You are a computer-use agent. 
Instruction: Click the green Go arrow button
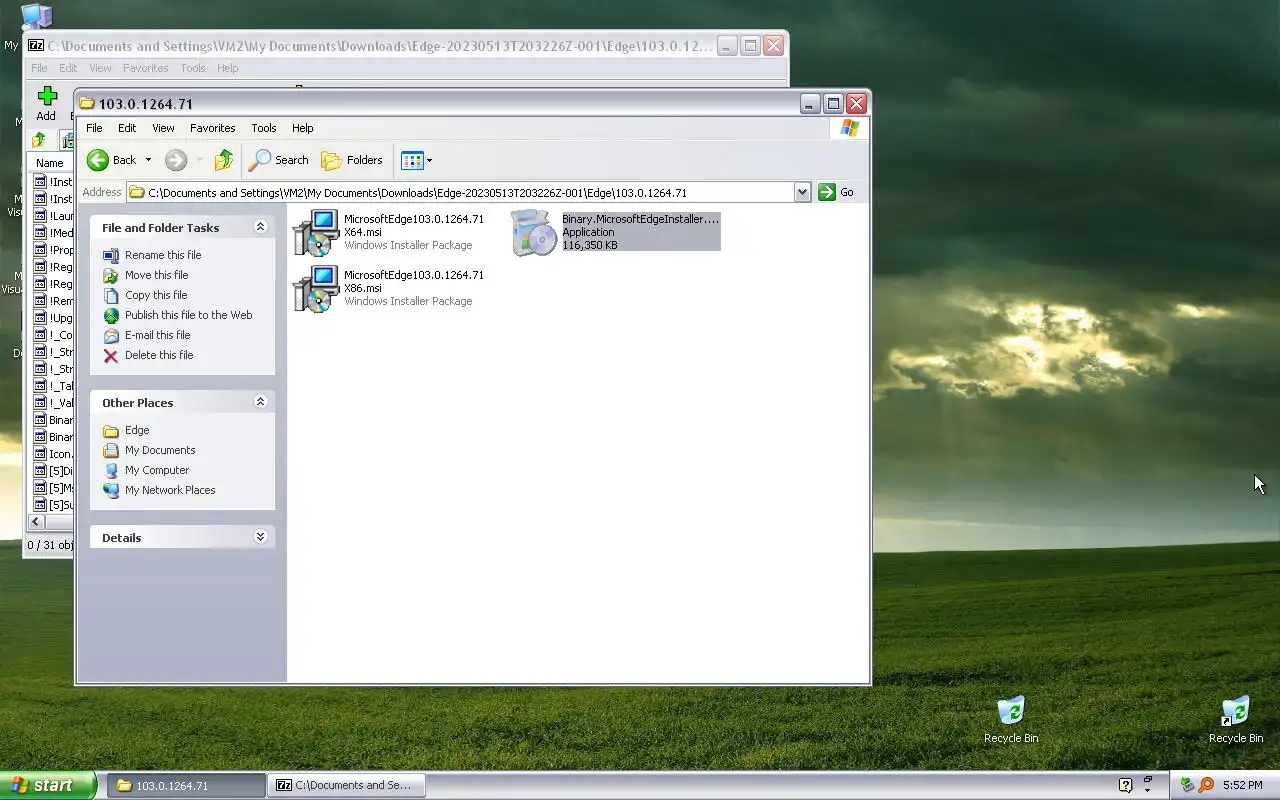click(x=827, y=192)
